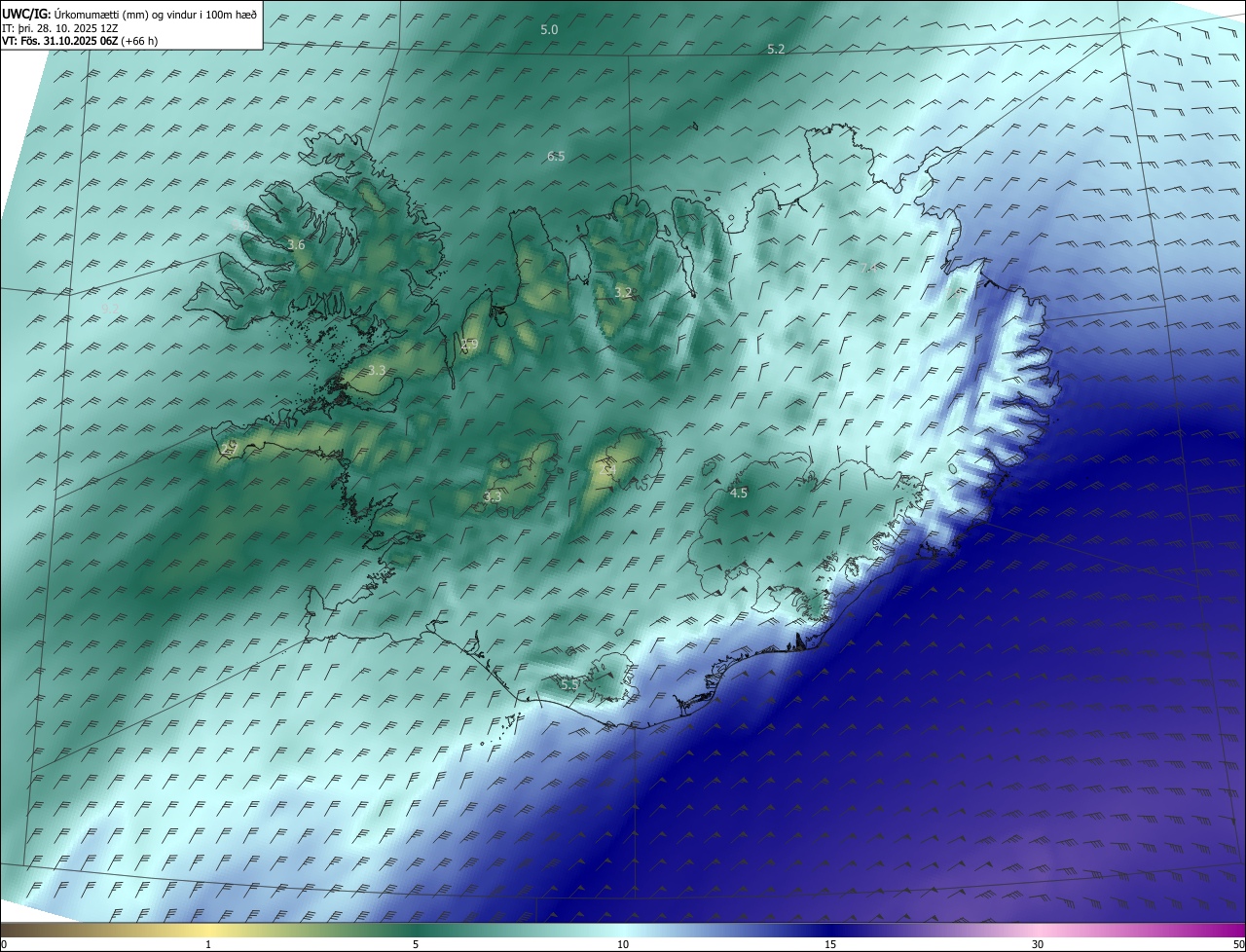Screen dimensions: 1246x952
Task: Click the 5.2 value label on the map
Action: [x=776, y=49]
